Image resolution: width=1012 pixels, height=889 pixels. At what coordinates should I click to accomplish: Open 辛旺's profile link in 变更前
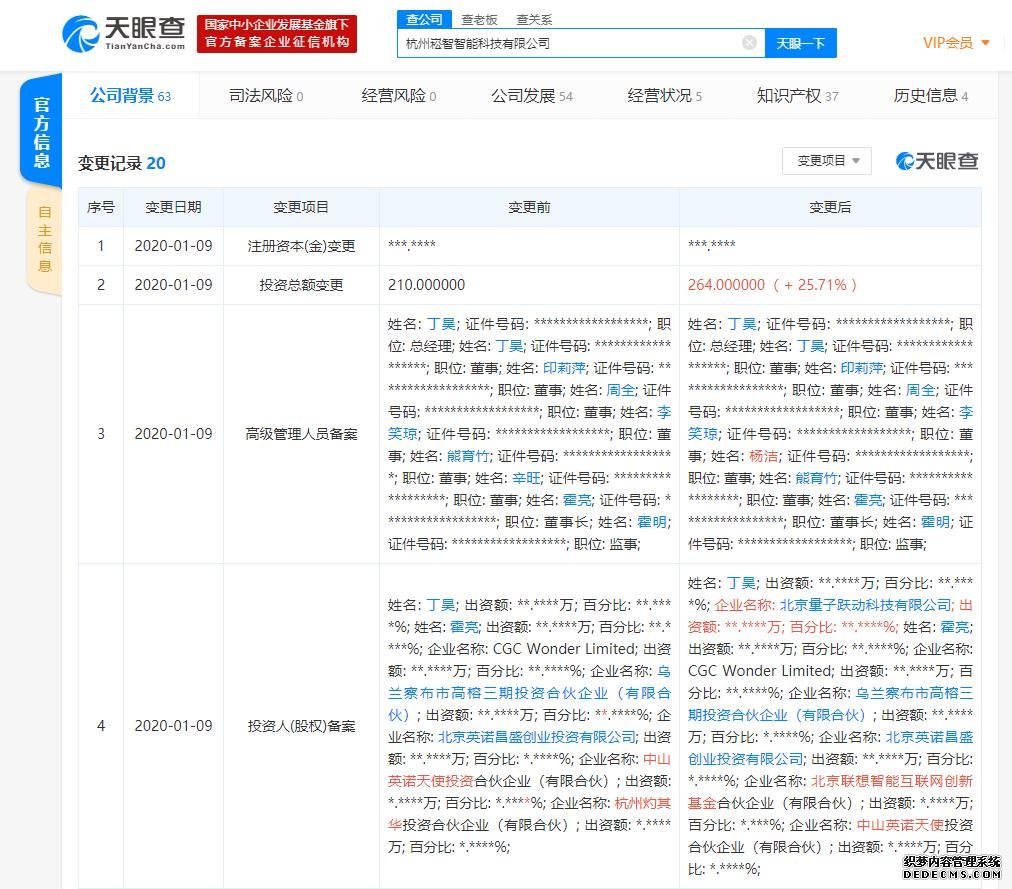point(527,478)
